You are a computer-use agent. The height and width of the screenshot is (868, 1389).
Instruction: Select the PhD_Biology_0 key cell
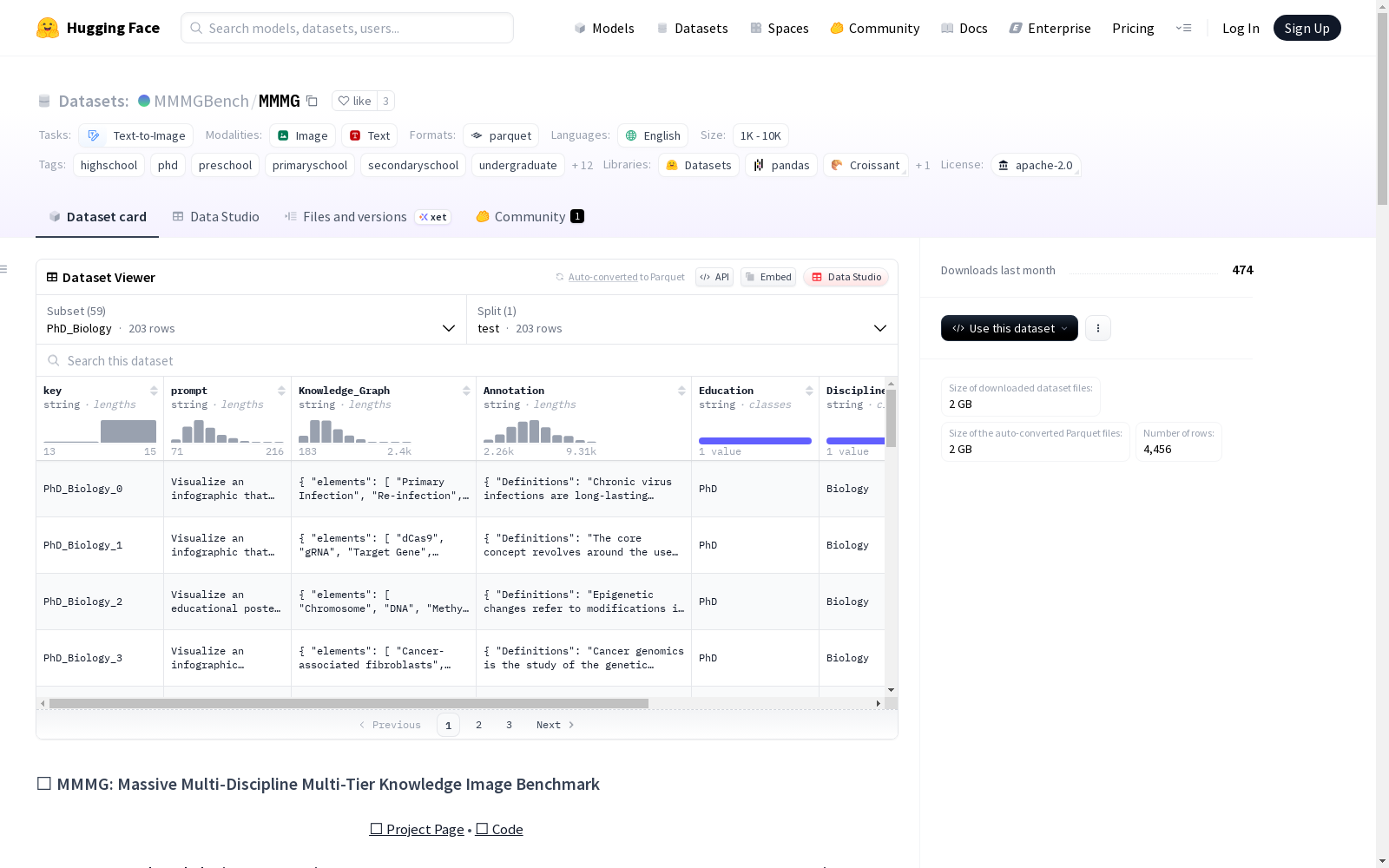[x=100, y=489]
